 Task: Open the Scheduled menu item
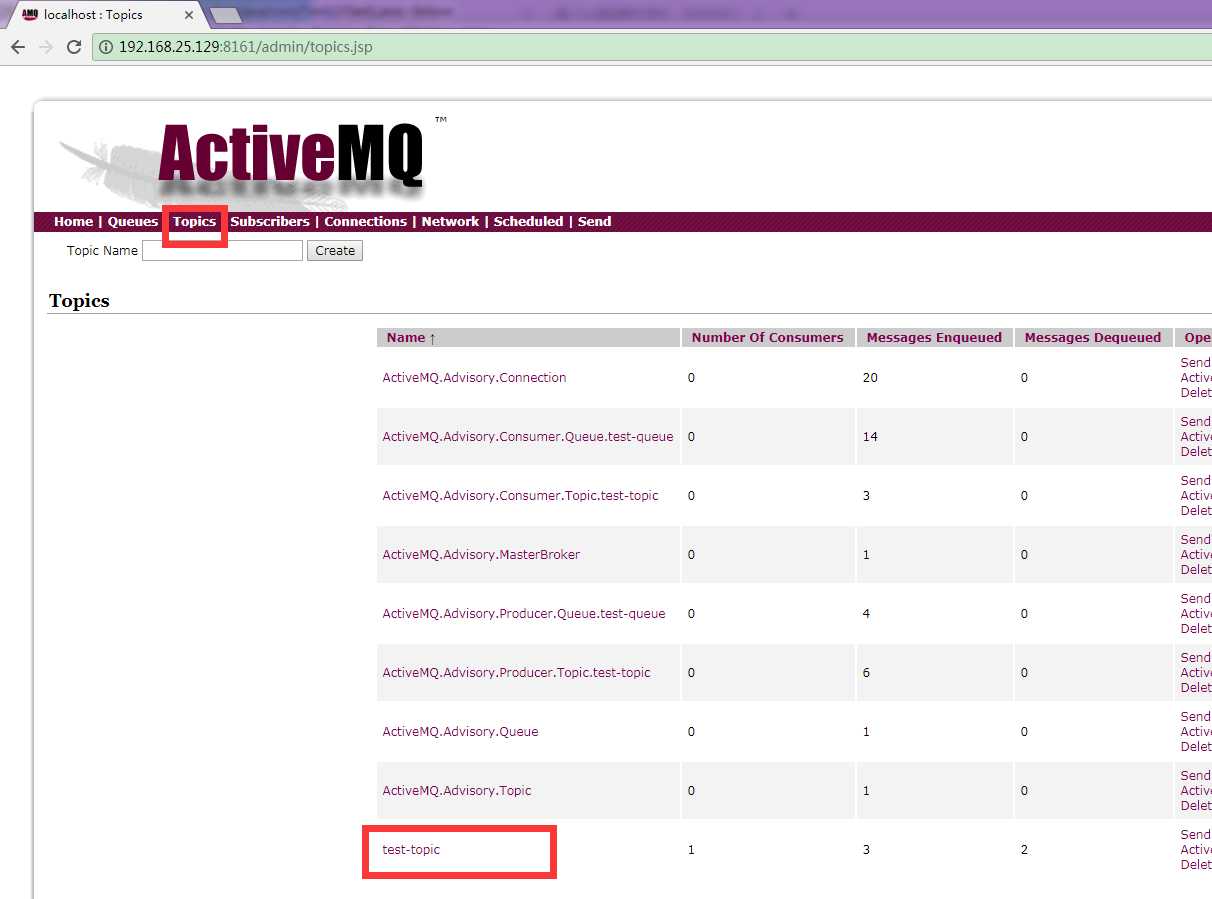[x=528, y=222]
